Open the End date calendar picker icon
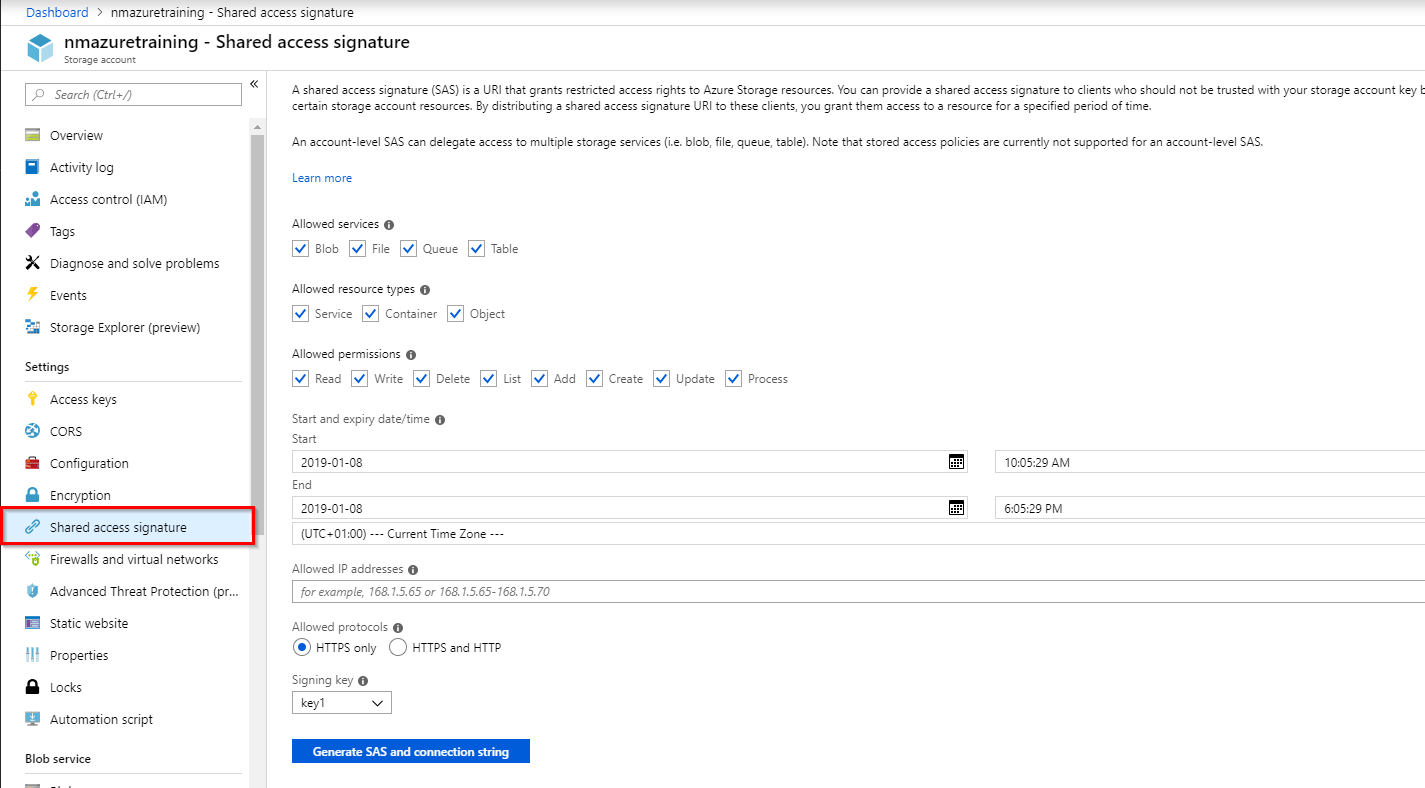1425x788 pixels. (956, 508)
